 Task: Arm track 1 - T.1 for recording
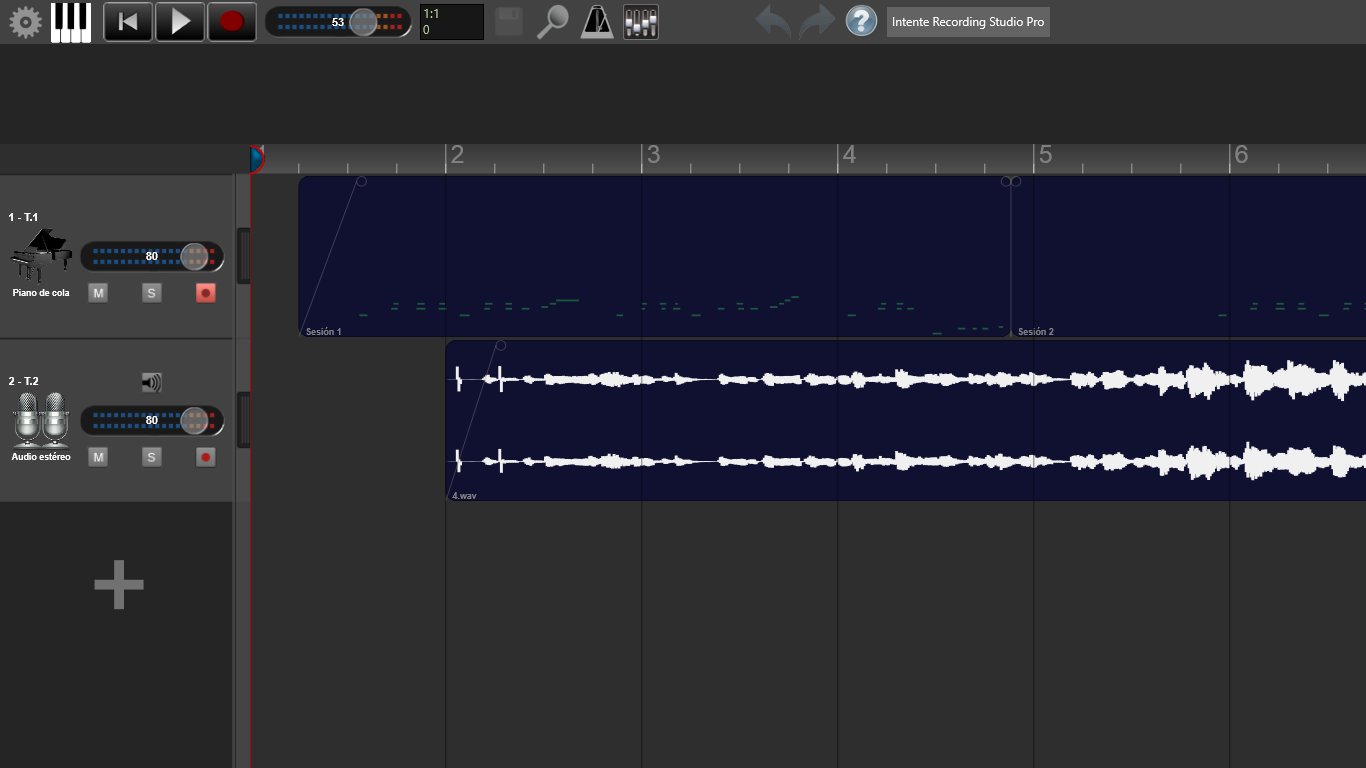point(206,293)
